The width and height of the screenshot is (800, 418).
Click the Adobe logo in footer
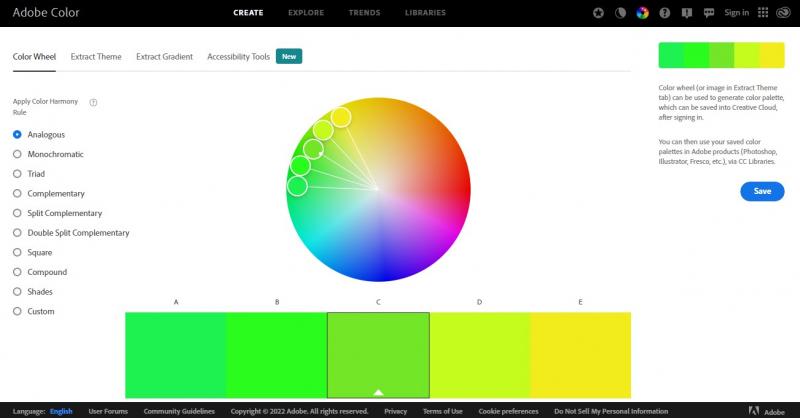(x=766, y=411)
